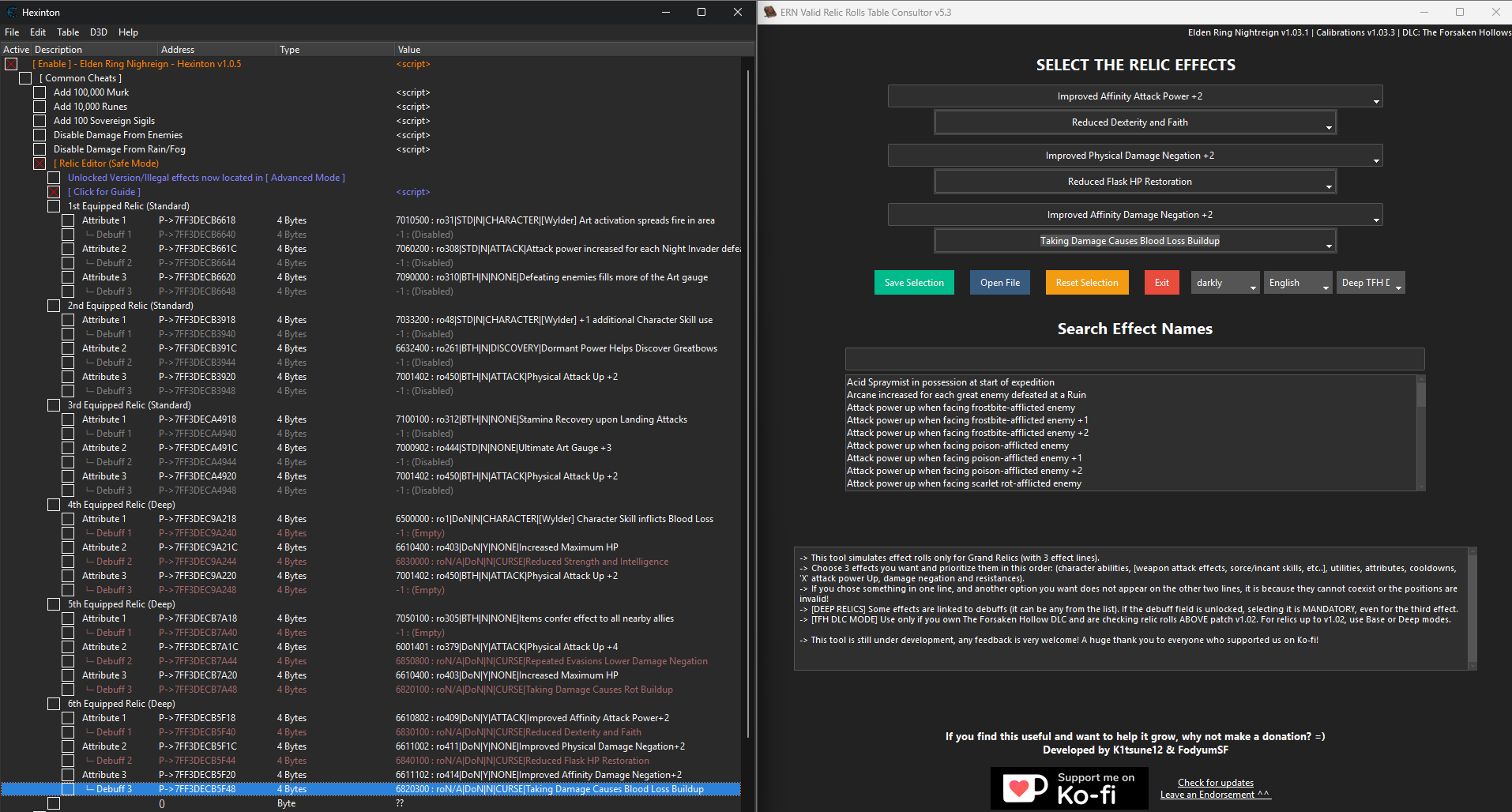The width and height of the screenshot is (1512, 812).
Task: Open the Table menu
Action: 68,32
